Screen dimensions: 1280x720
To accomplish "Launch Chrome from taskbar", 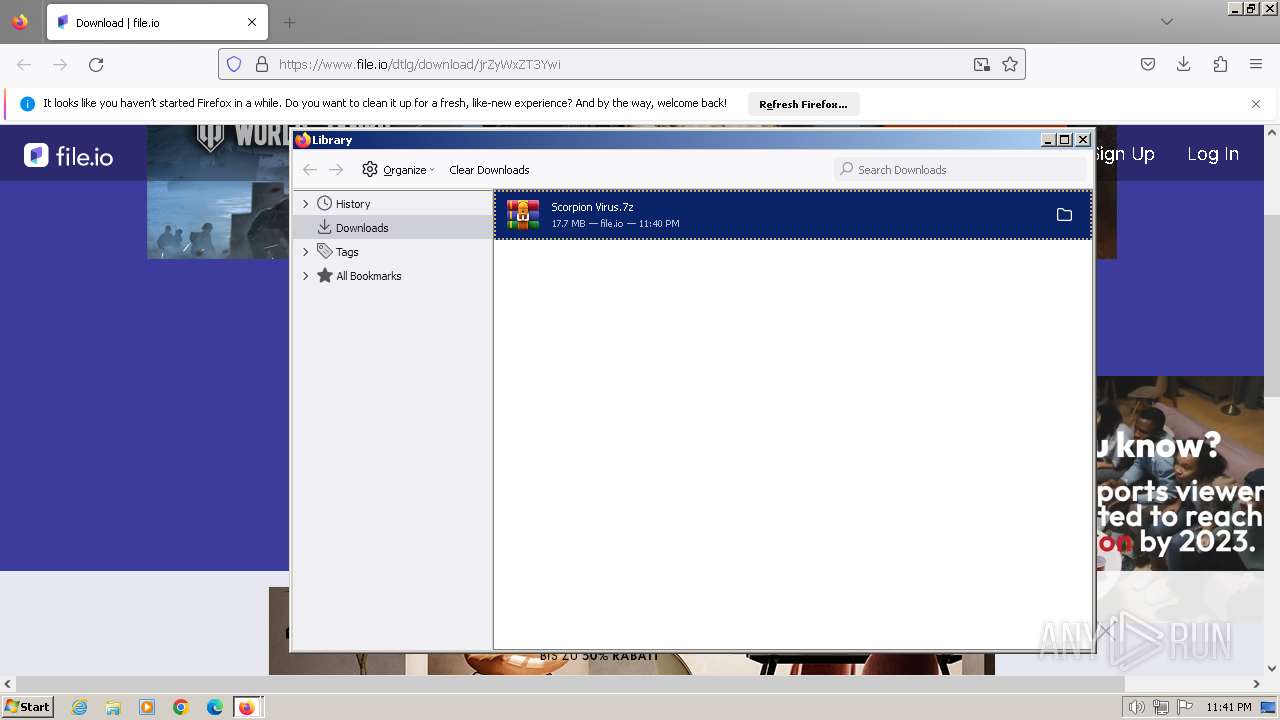I will click(181, 707).
